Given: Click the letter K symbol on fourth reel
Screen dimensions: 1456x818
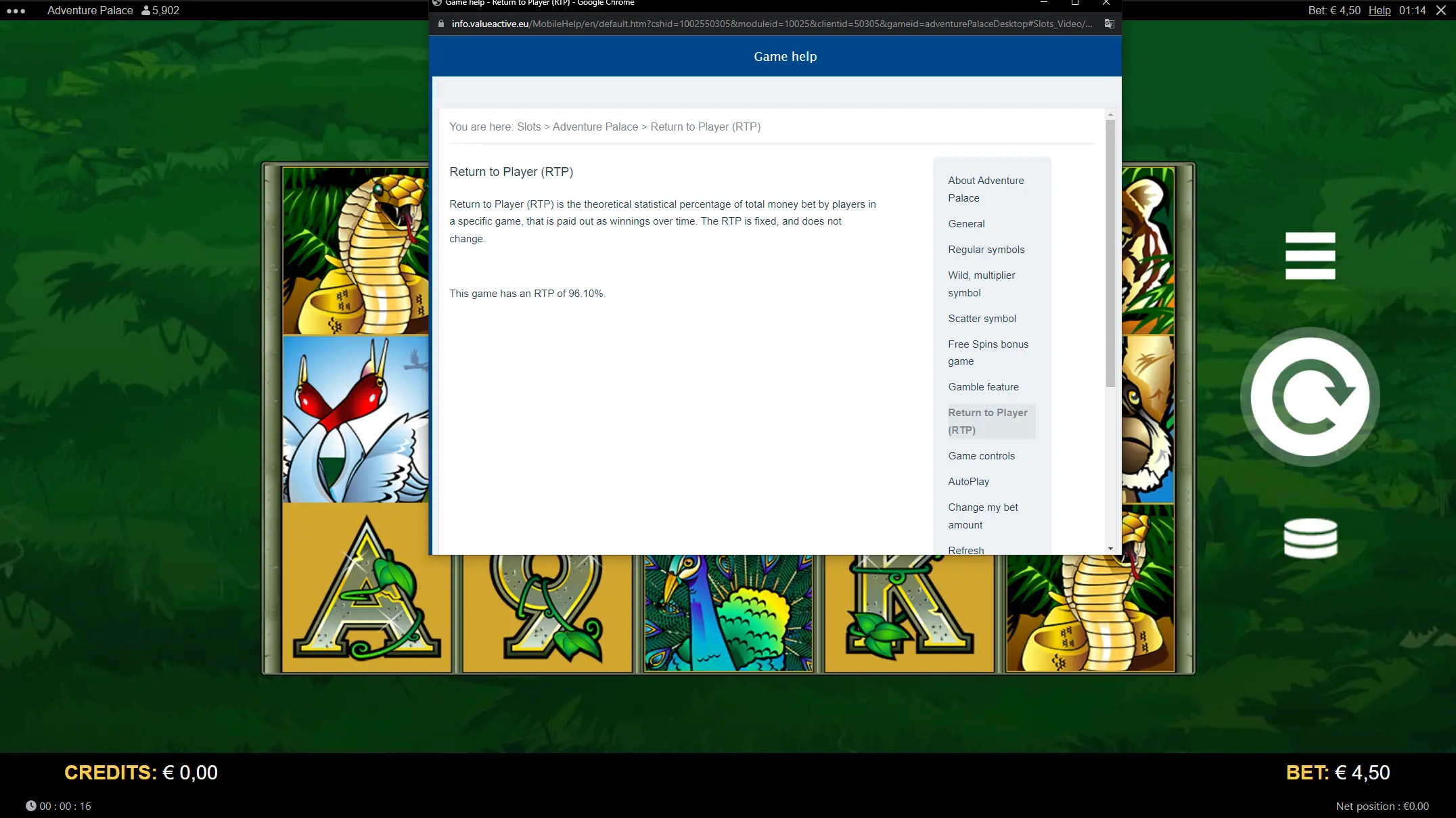Looking at the screenshot, I should click(909, 613).
